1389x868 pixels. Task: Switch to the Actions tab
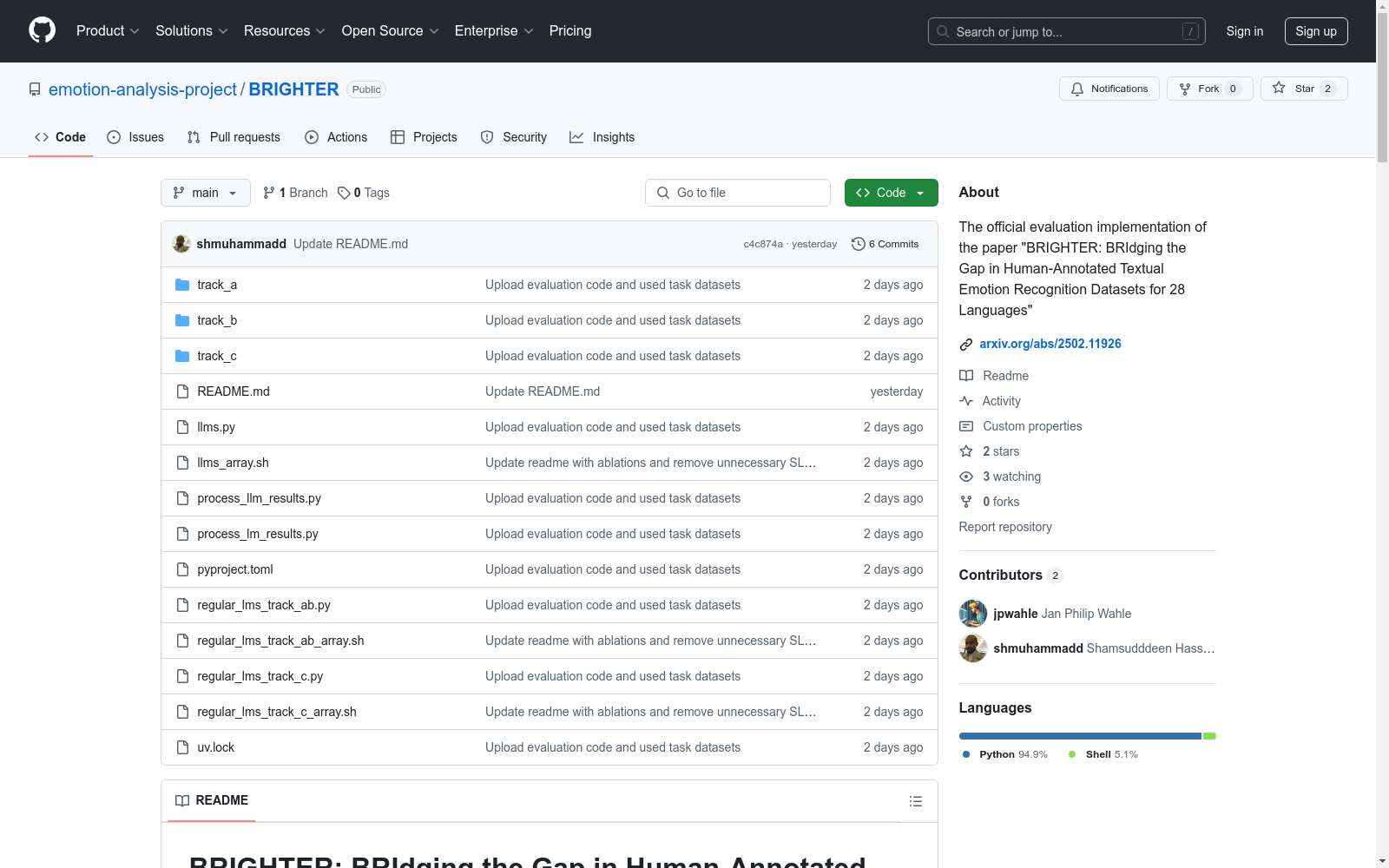pos(336,137)
